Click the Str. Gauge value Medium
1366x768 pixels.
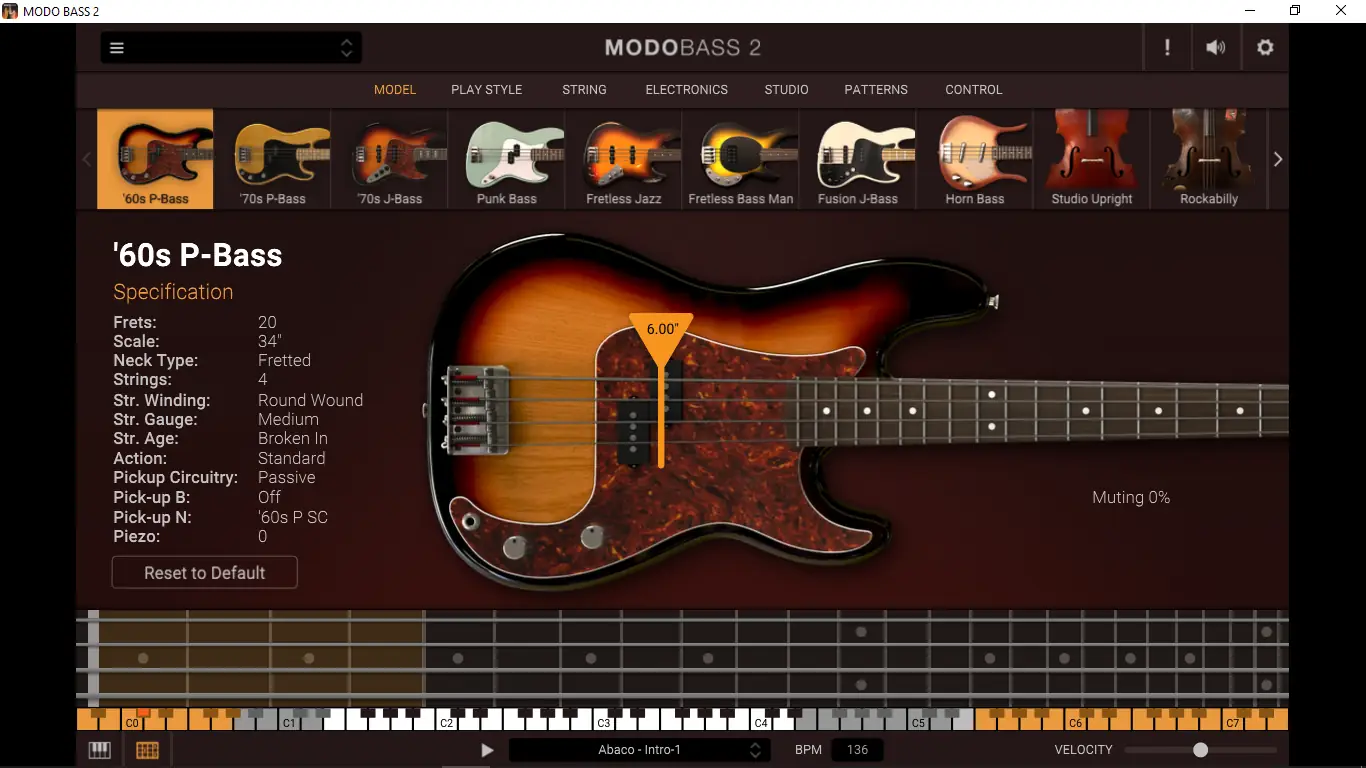coord(288,420)
